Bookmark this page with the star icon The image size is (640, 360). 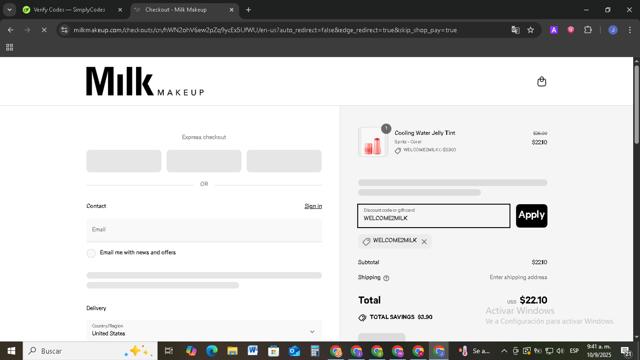click(x=530, y=30)
